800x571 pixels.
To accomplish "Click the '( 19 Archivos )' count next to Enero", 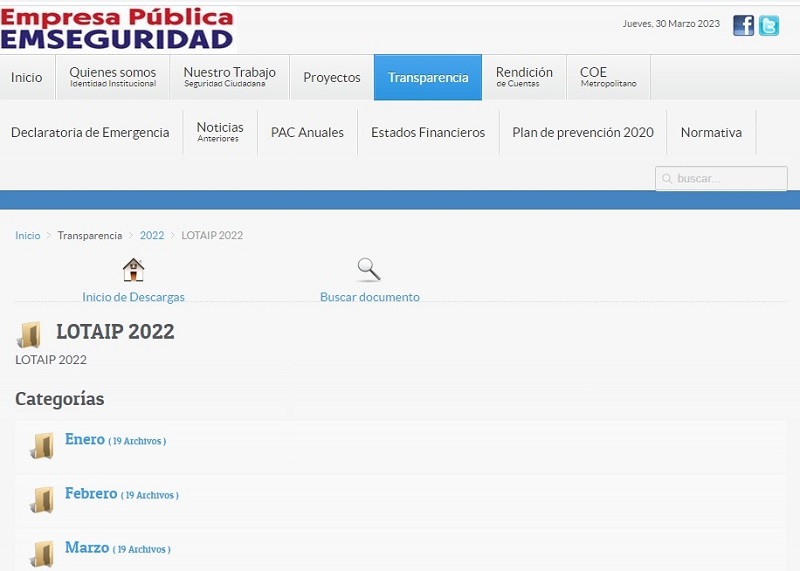I will (x=137, y=441).
